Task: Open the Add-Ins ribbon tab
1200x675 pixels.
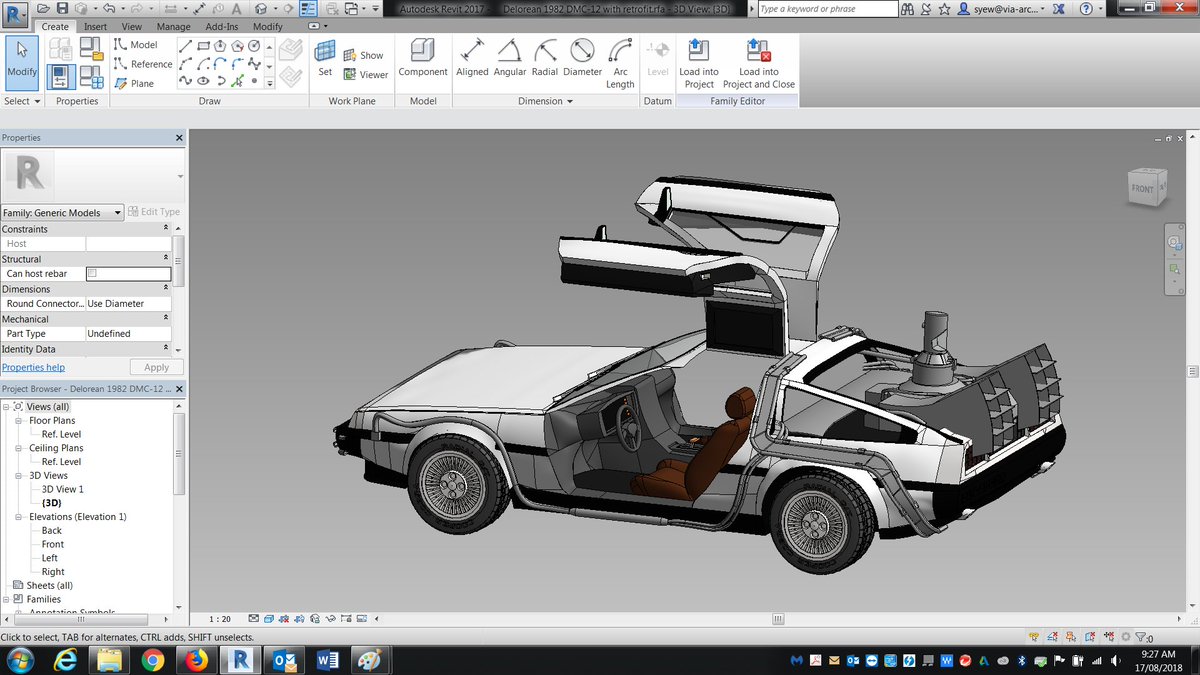Action: point(222,27)
